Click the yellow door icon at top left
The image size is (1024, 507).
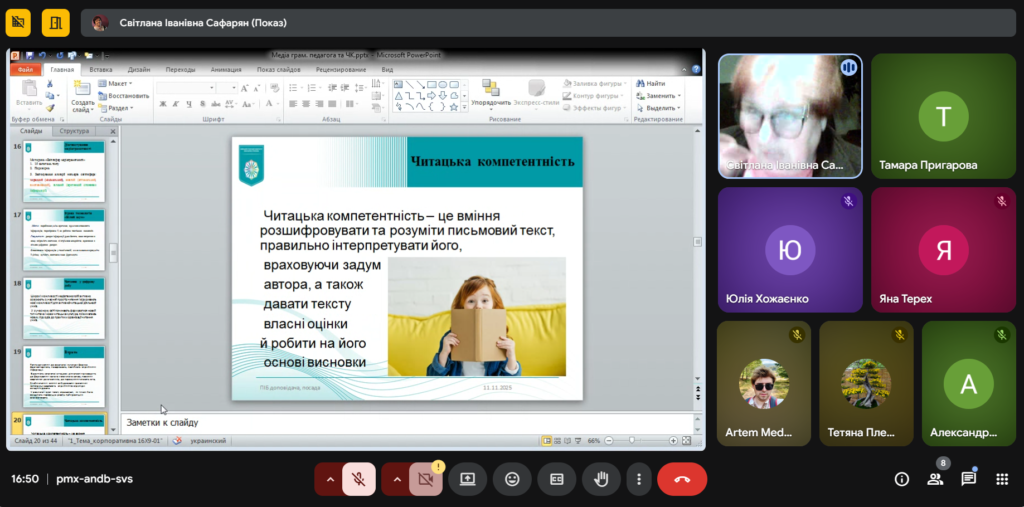coord(58,20)
